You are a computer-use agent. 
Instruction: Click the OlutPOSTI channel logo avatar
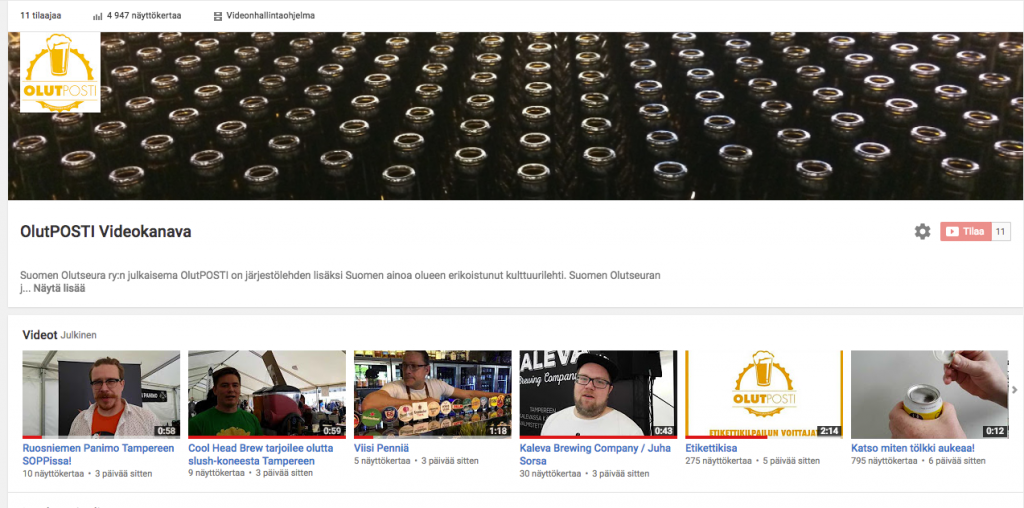pos(60,72)
